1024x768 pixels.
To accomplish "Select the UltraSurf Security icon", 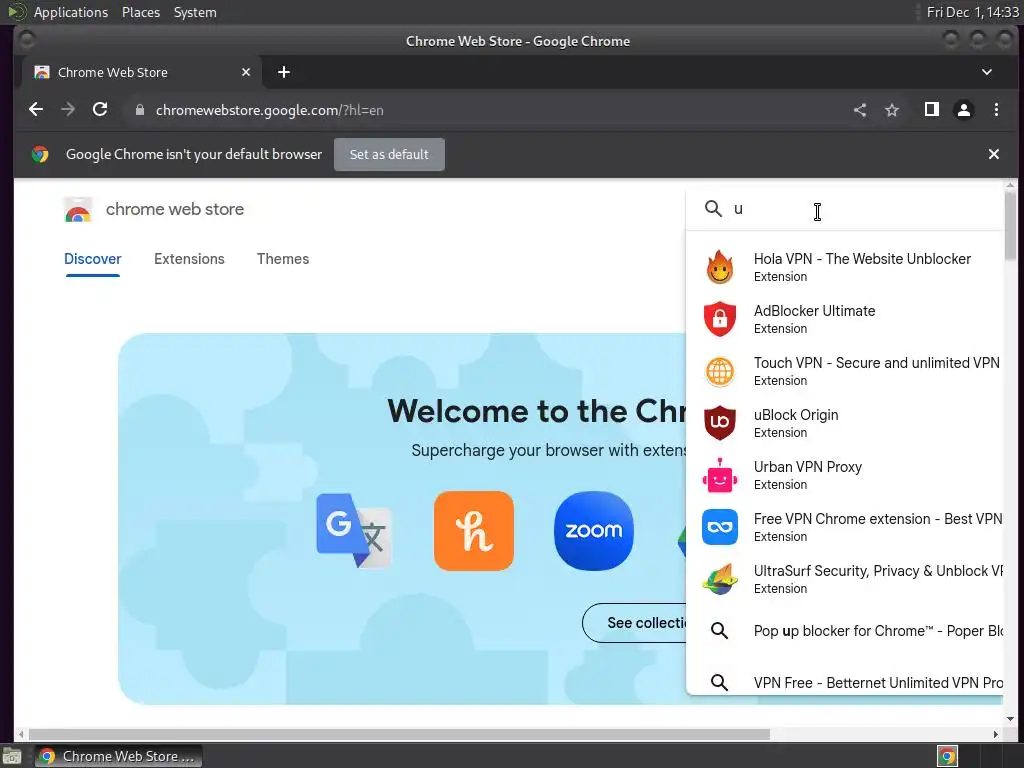I will point(720,579).
